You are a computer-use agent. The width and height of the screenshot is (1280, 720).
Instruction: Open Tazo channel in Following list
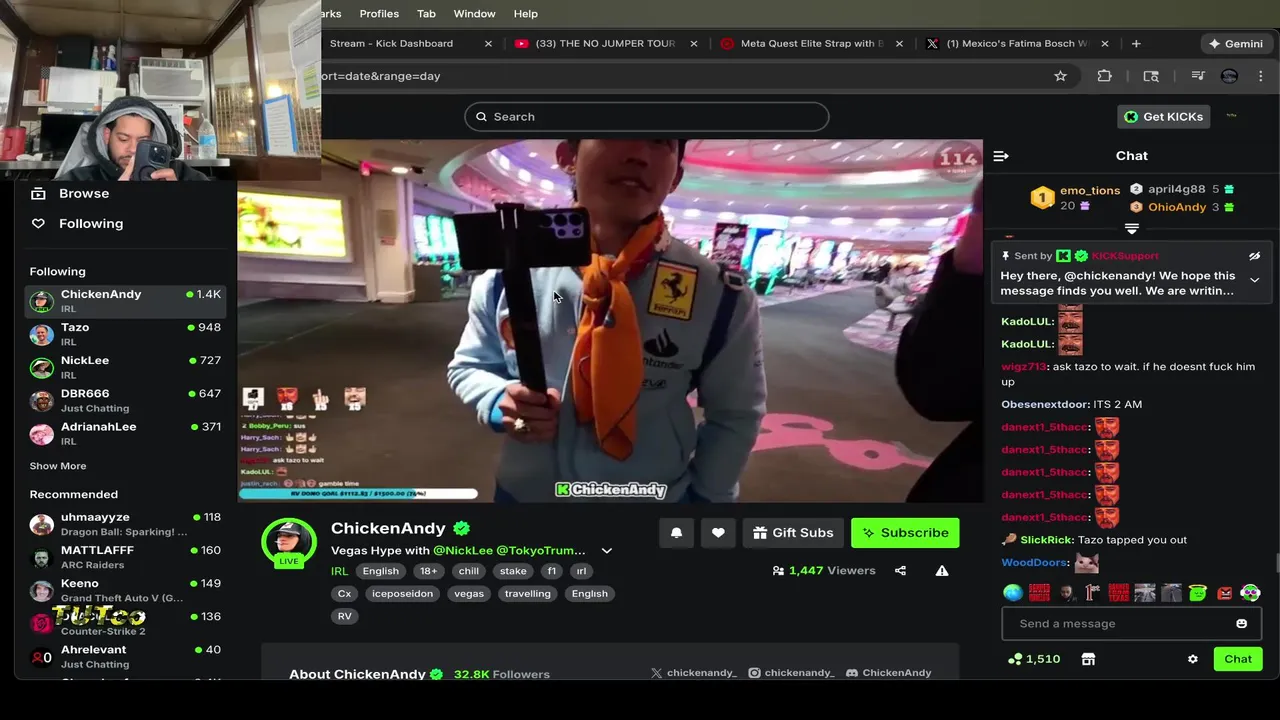(x=125, y=334)
